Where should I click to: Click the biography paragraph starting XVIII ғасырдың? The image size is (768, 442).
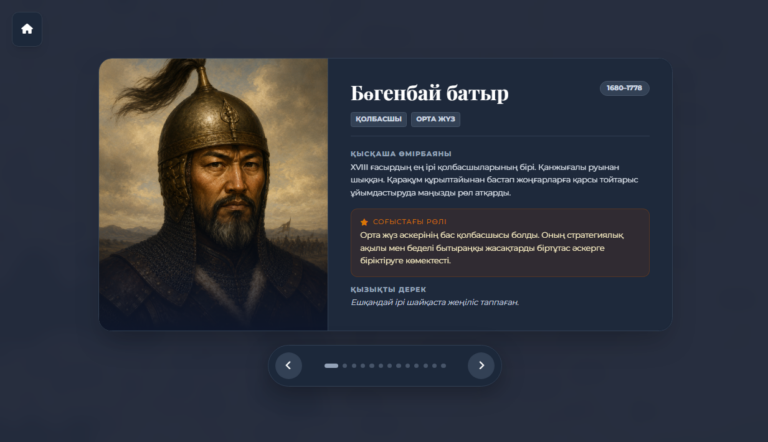click(x=494, y=180)
